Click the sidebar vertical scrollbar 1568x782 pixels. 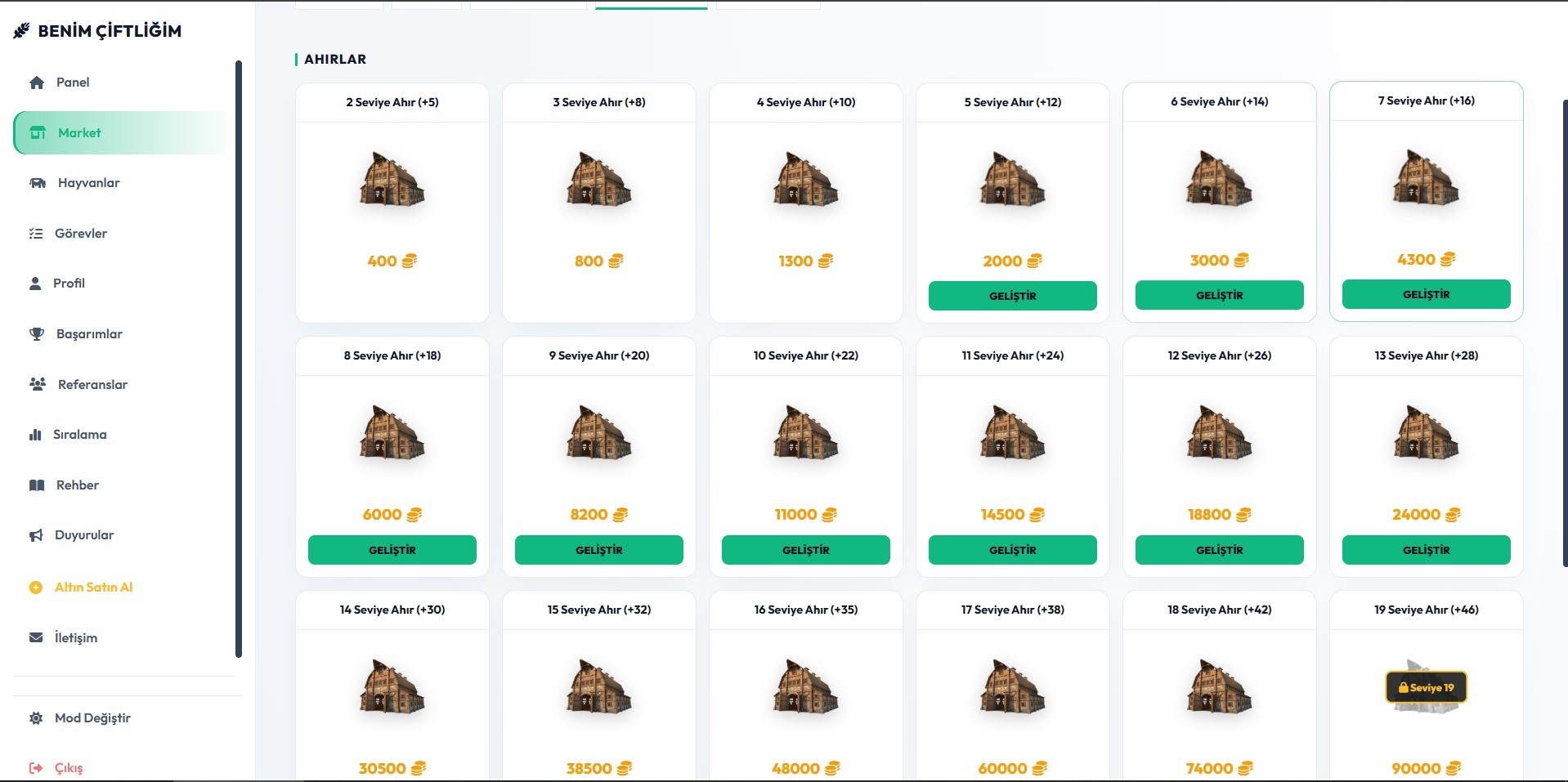point(239,358)
